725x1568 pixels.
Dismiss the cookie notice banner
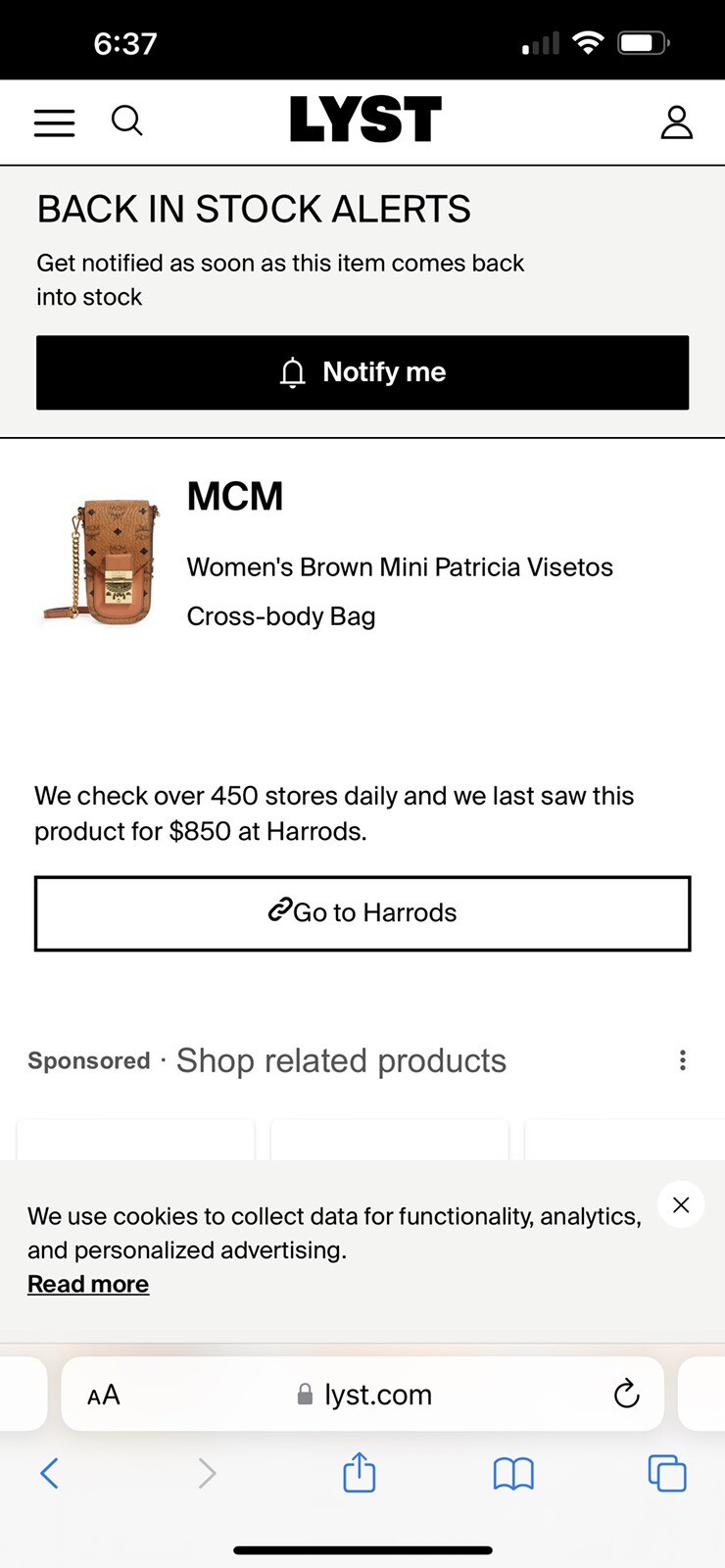[x=681, y=1204]
